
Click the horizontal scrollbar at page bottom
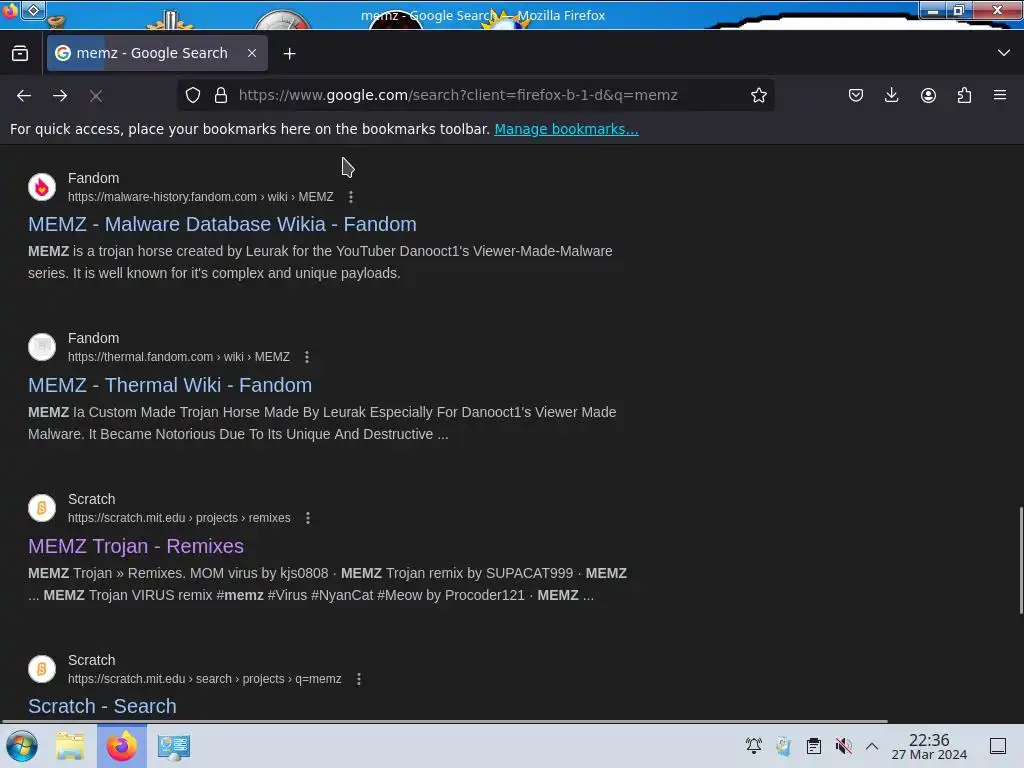[x=444, y=722]
